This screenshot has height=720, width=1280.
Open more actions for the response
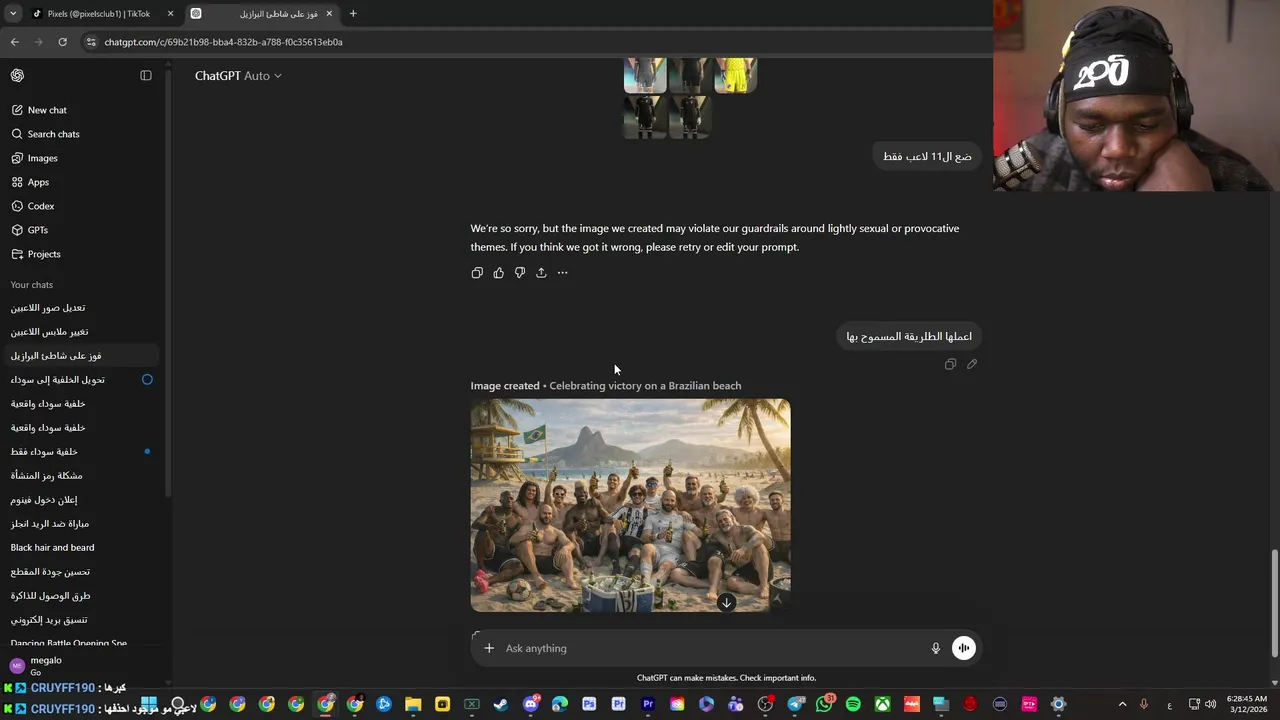pos(562,273)
